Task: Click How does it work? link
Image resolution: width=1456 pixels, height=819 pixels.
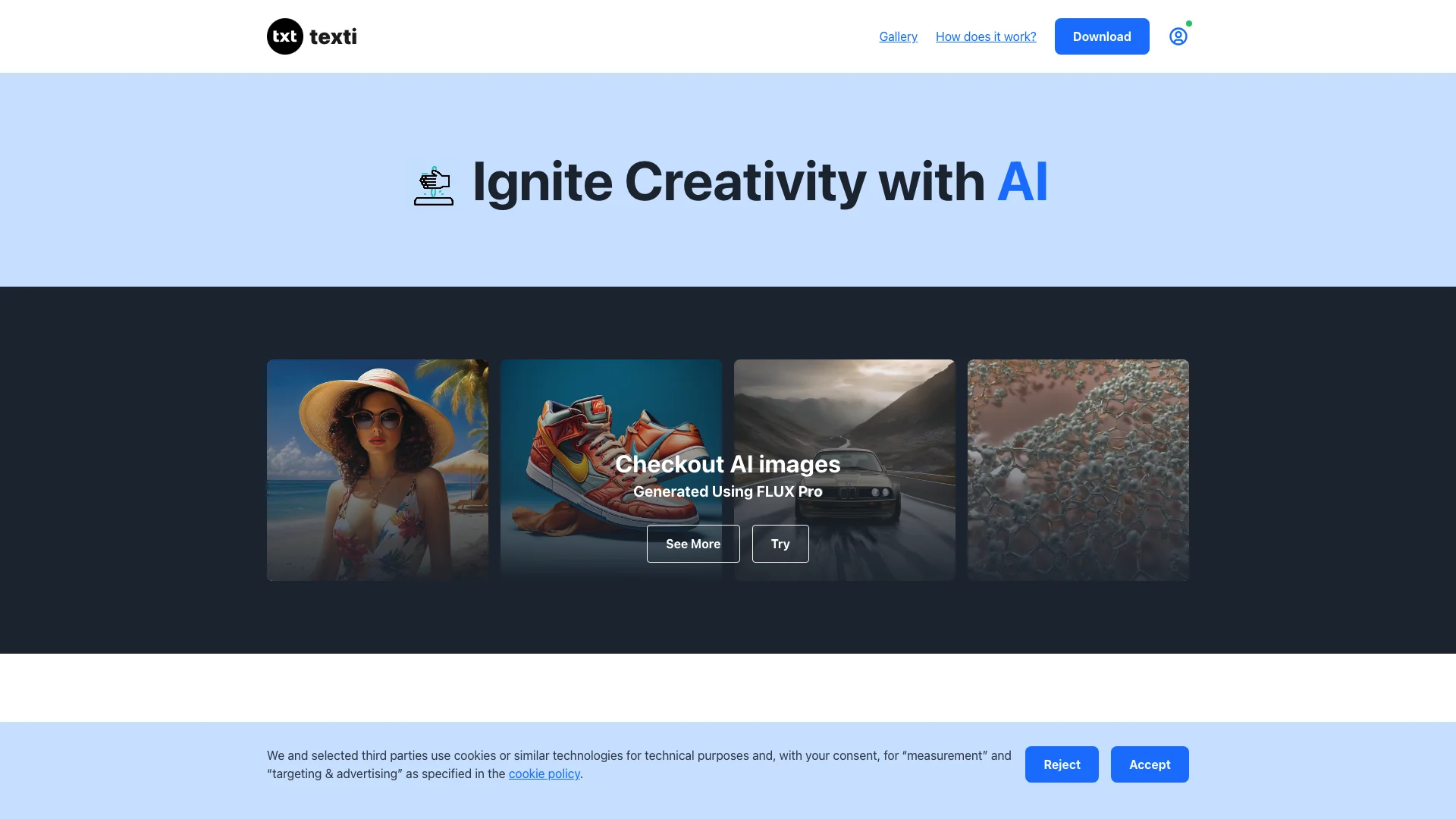Action: (986, 36)
